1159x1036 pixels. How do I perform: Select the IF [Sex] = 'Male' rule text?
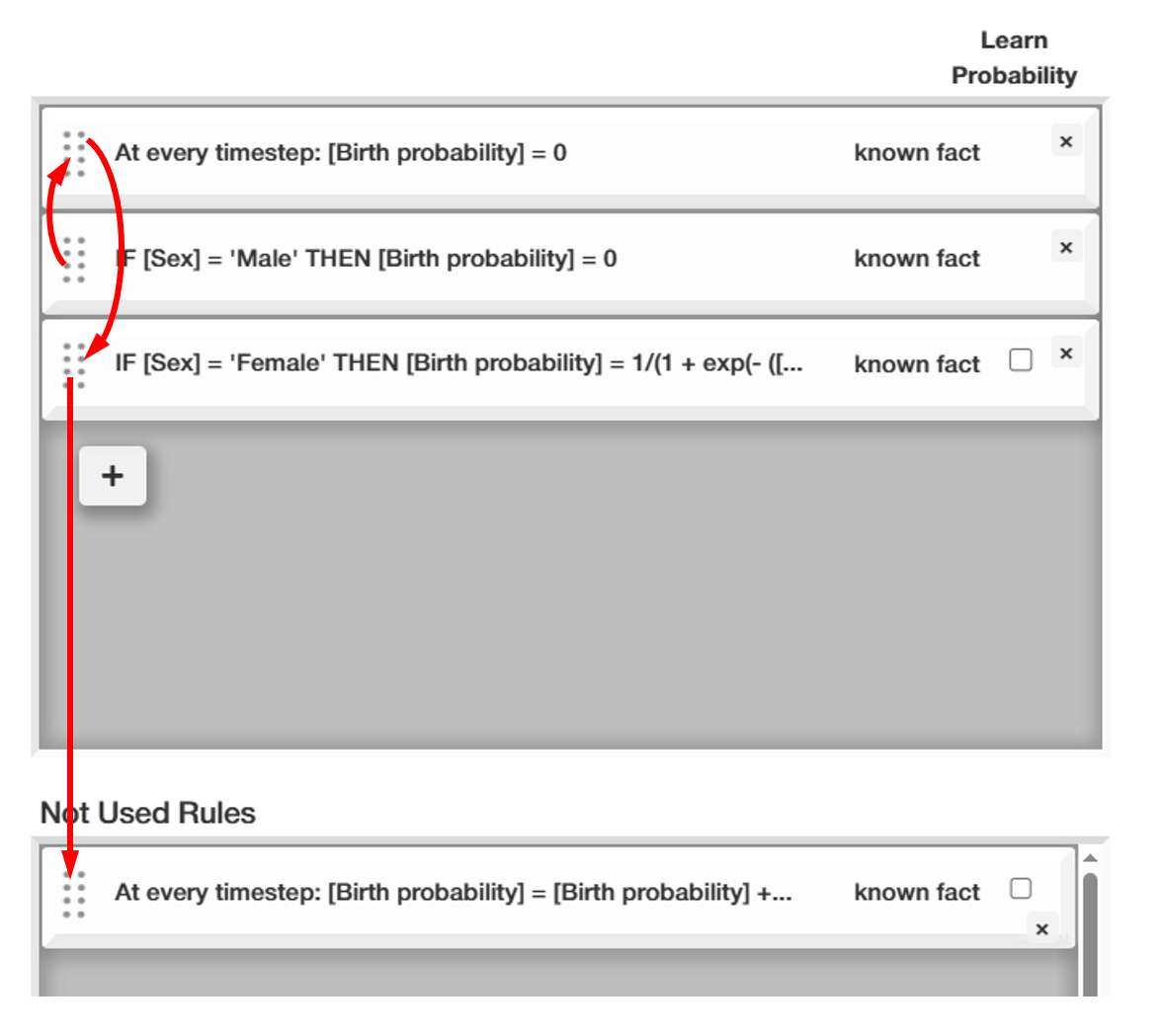(366, 259)
